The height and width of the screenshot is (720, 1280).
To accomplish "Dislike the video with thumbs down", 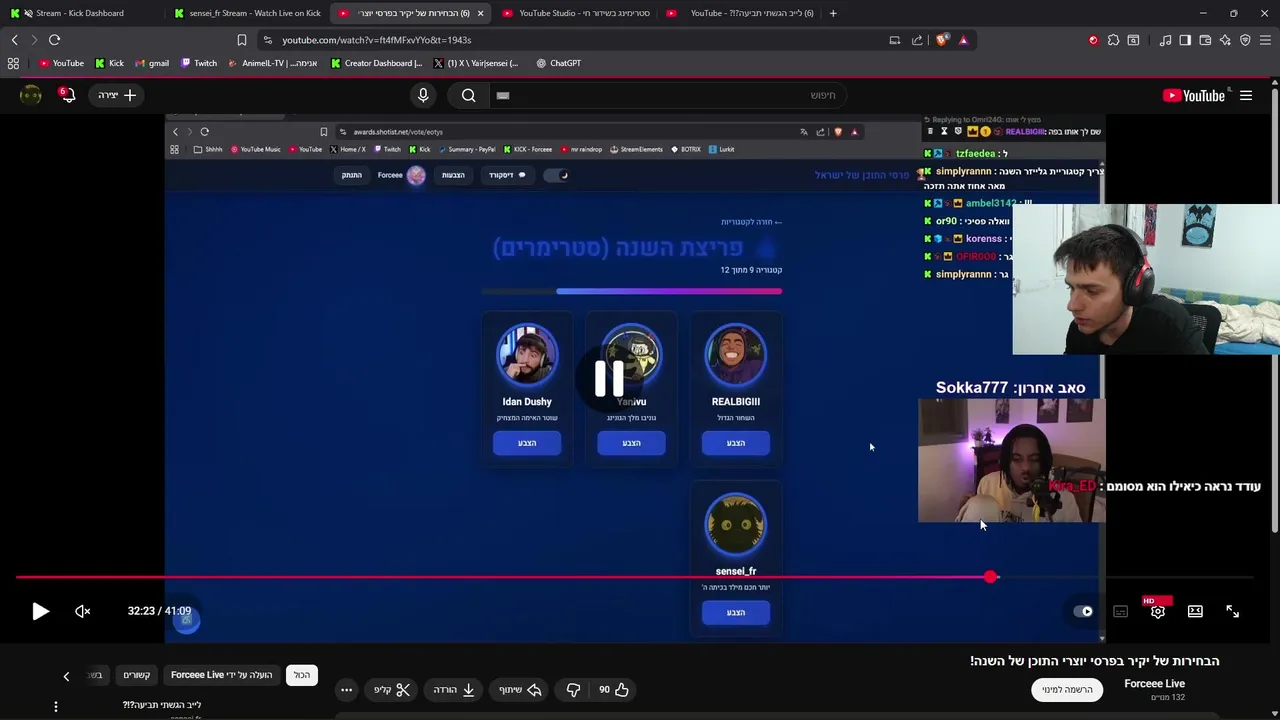I will pos(573,689).
